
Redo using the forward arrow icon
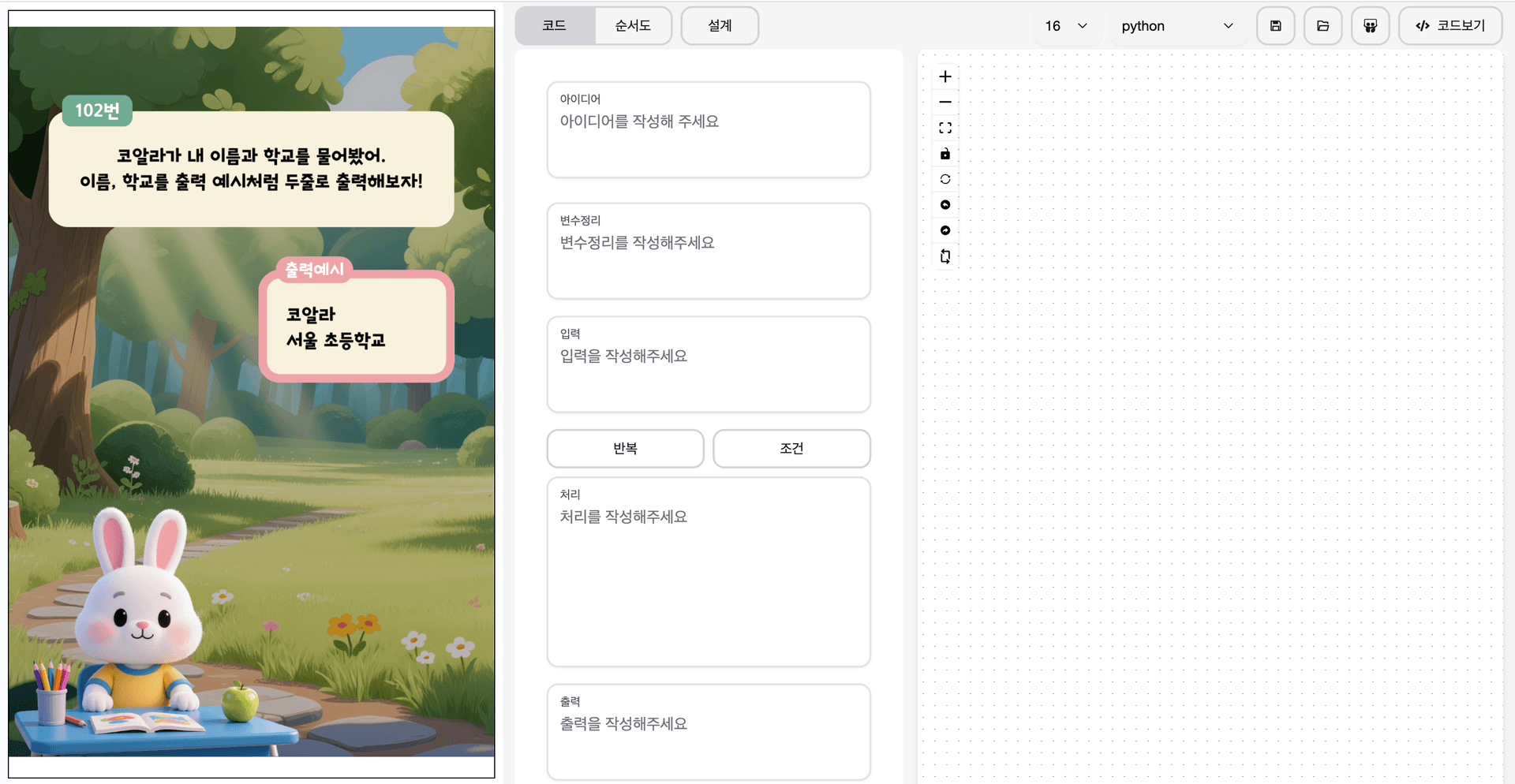[x=945, y=230]
